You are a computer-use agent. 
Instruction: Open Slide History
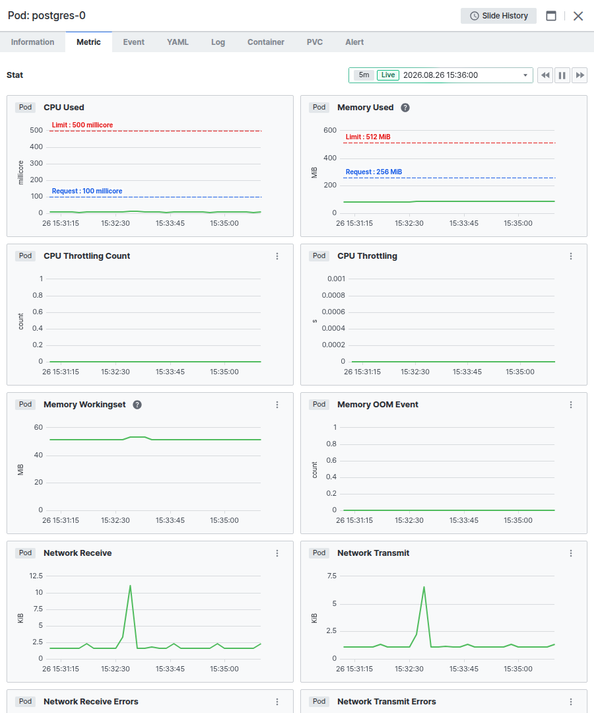[498, 16]
